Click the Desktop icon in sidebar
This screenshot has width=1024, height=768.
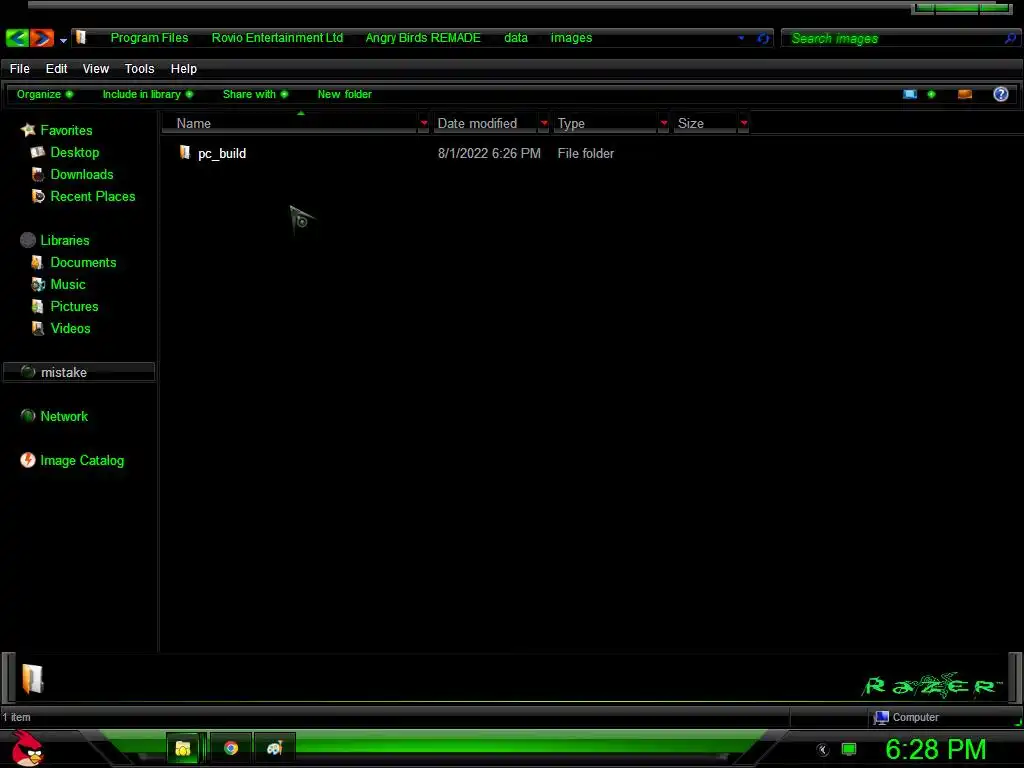coord(38,152)
